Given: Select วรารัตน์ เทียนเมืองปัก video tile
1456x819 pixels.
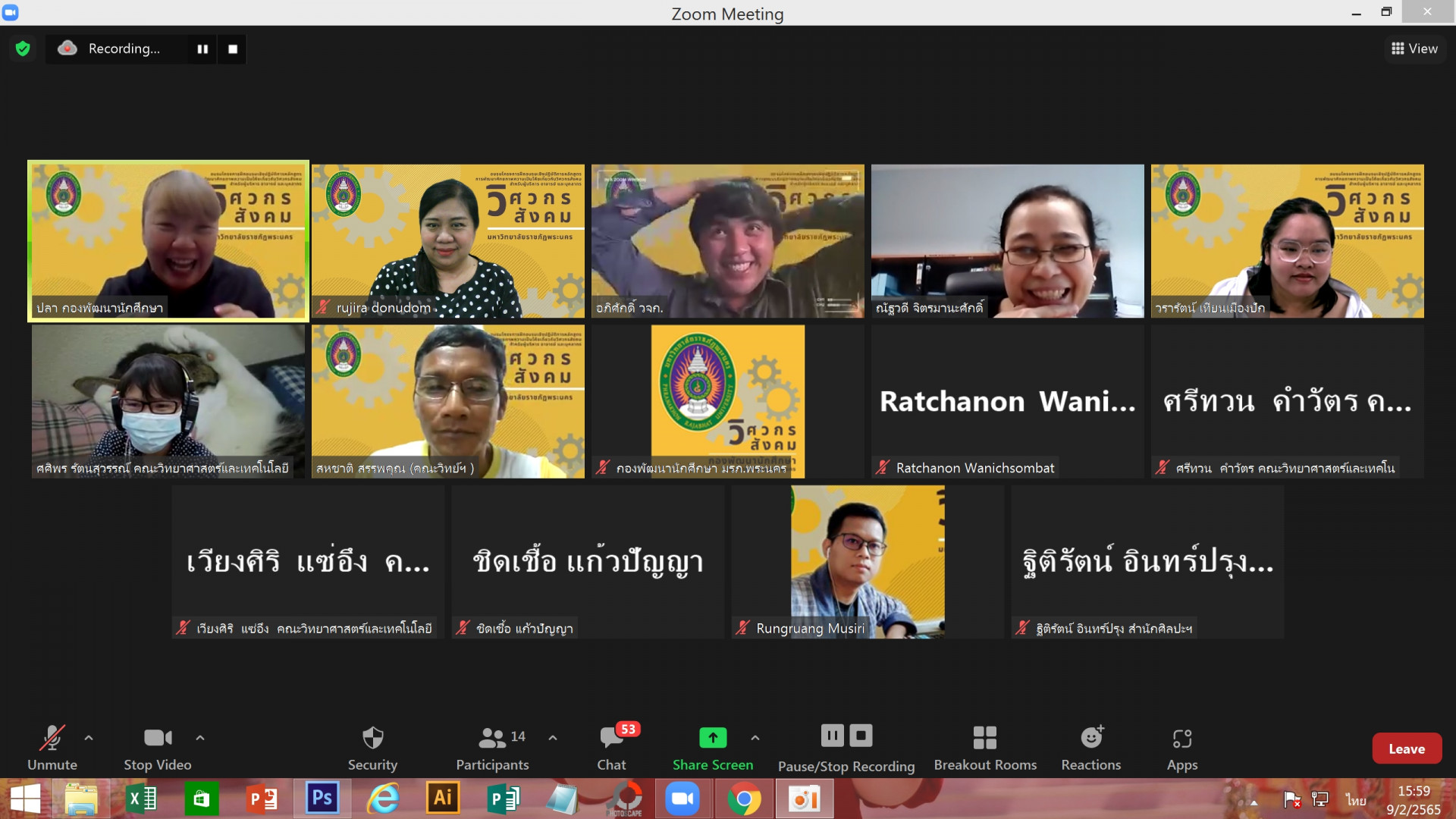Looking at the screenshot, I should coord(1288,240).
